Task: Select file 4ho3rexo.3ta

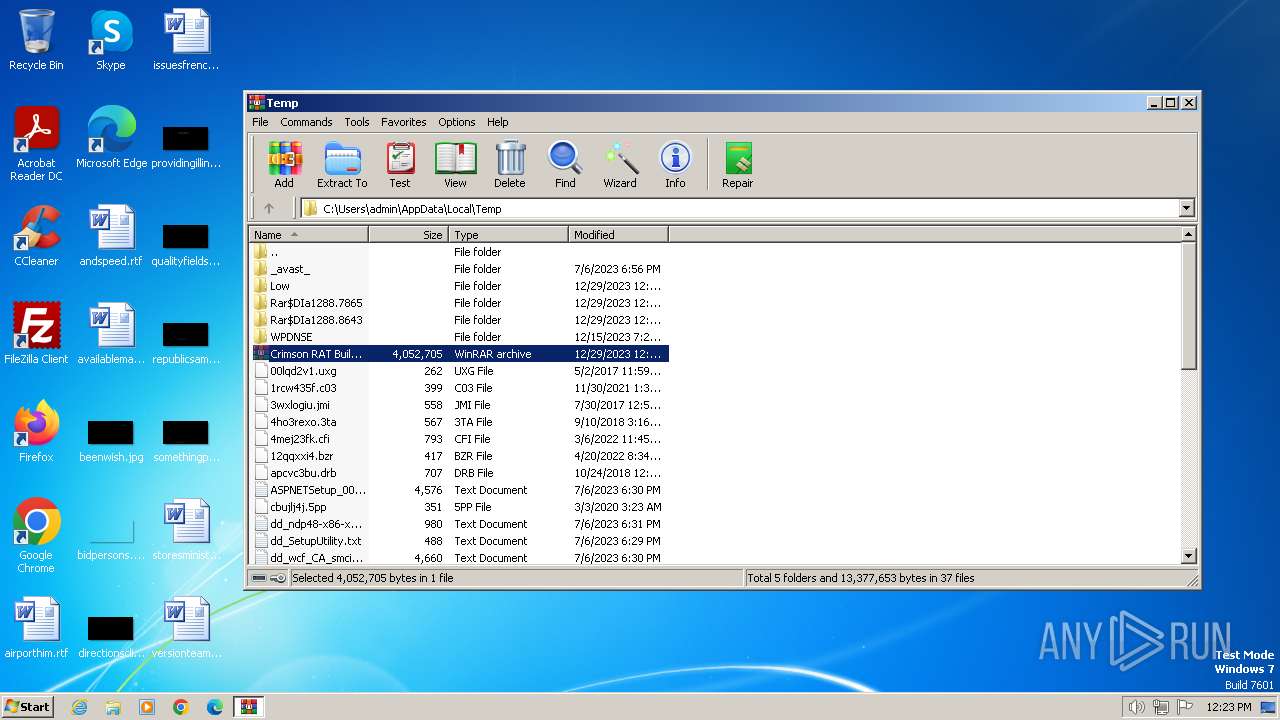Action: [460, 422]
